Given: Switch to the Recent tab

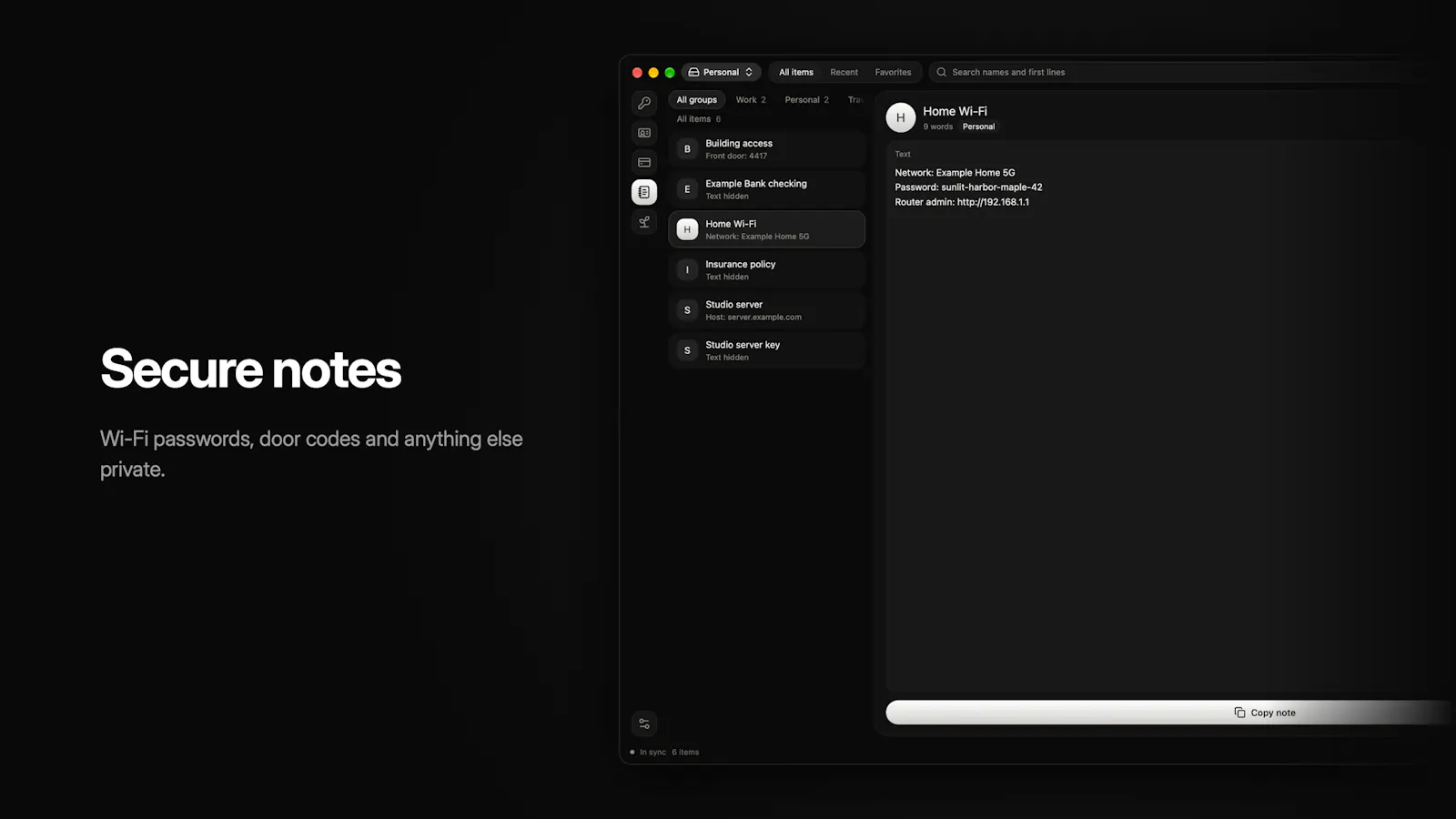Looking at the screenshot, I should coord(844,72).
